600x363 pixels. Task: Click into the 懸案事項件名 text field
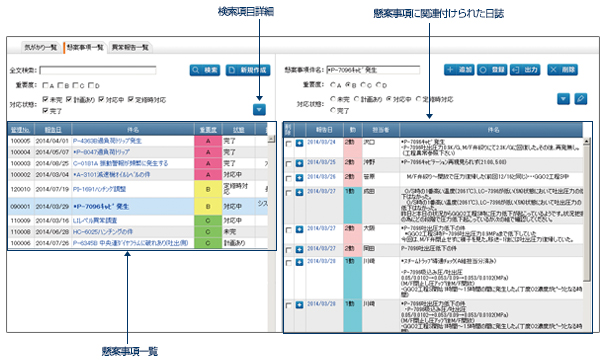coord(373,70)
